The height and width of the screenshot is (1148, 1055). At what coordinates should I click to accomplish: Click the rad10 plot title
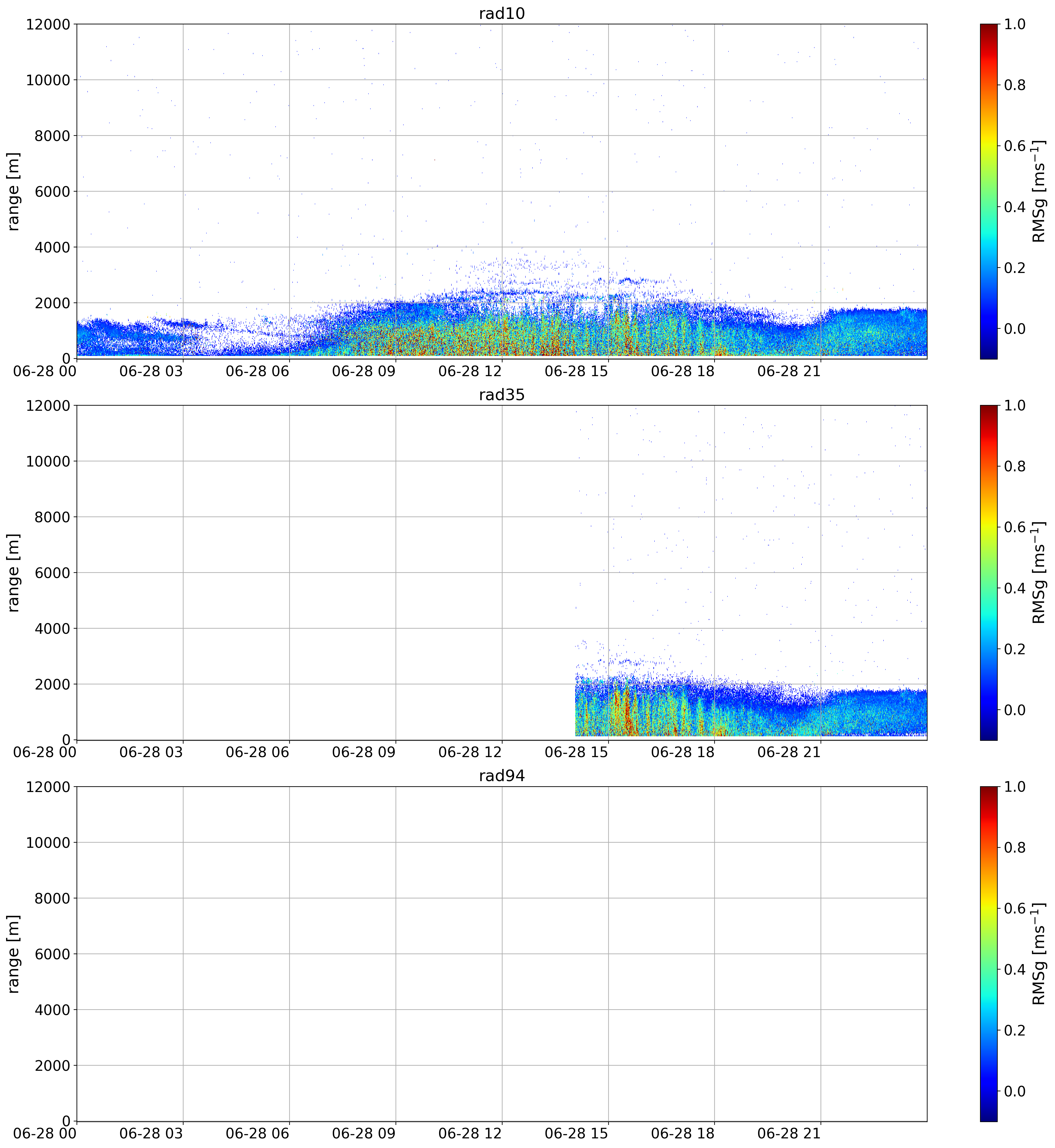(501, 14)
